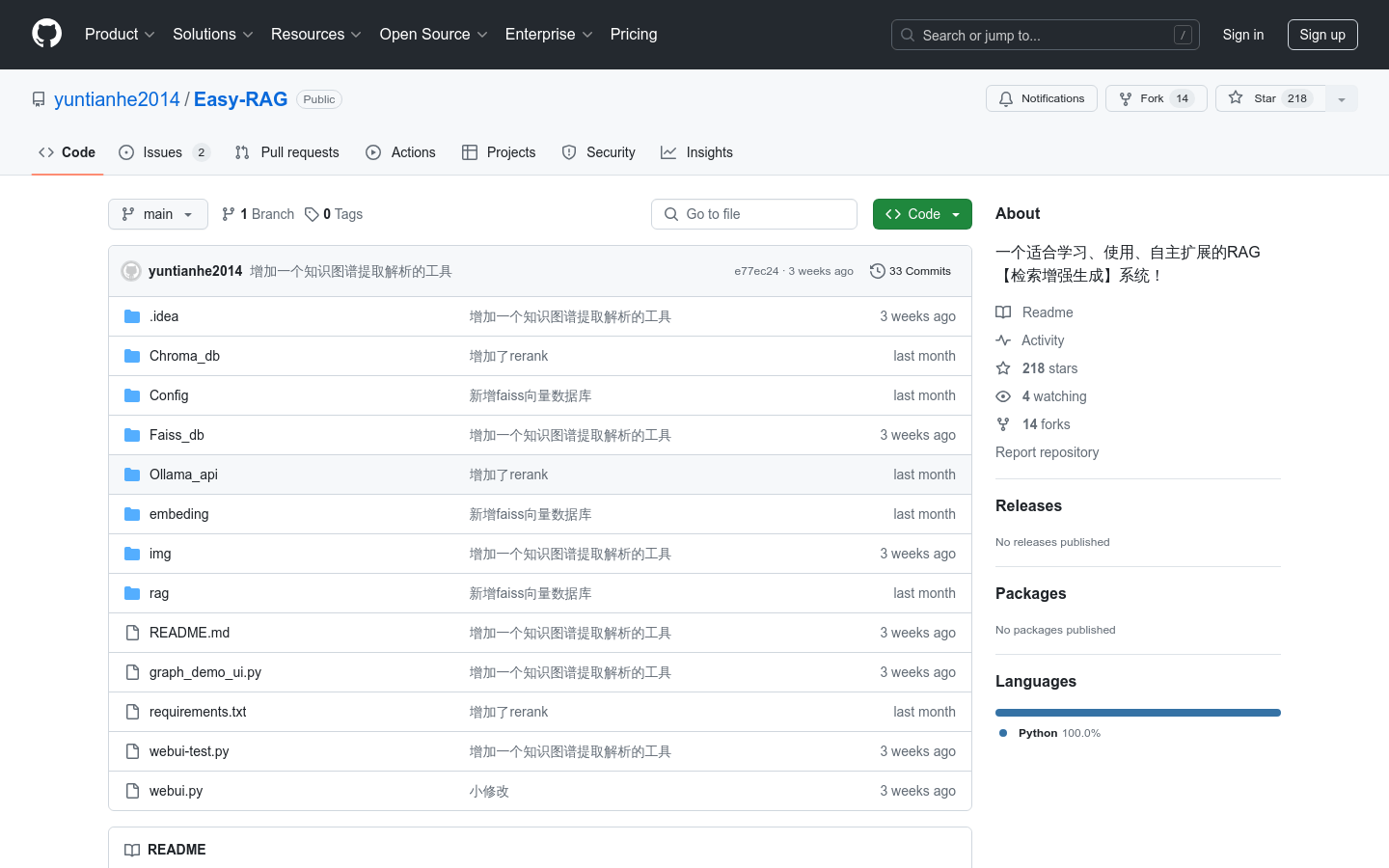
Task: Click Report repository link
Action: pyautogui.click(x=1047, y=452)
